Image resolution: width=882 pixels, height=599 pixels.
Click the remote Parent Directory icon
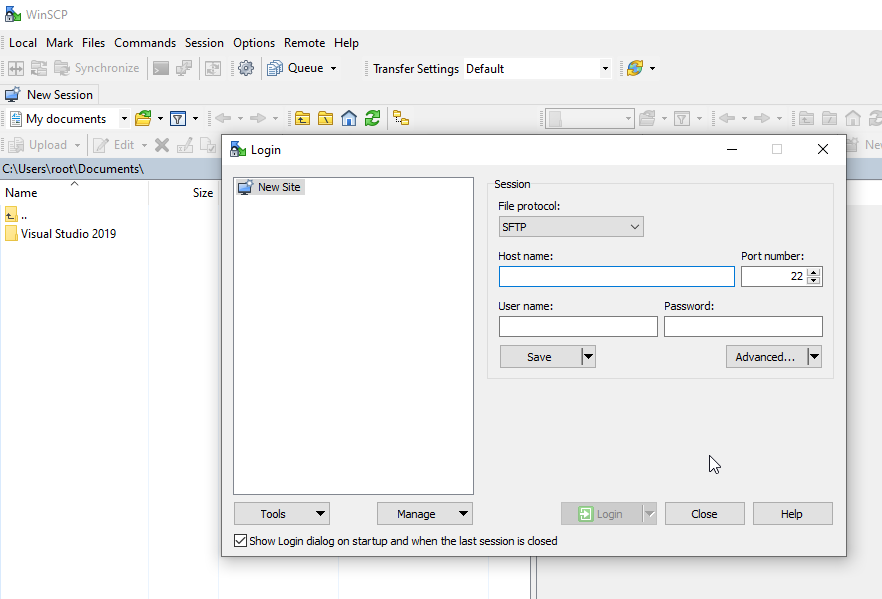[807, 119]
